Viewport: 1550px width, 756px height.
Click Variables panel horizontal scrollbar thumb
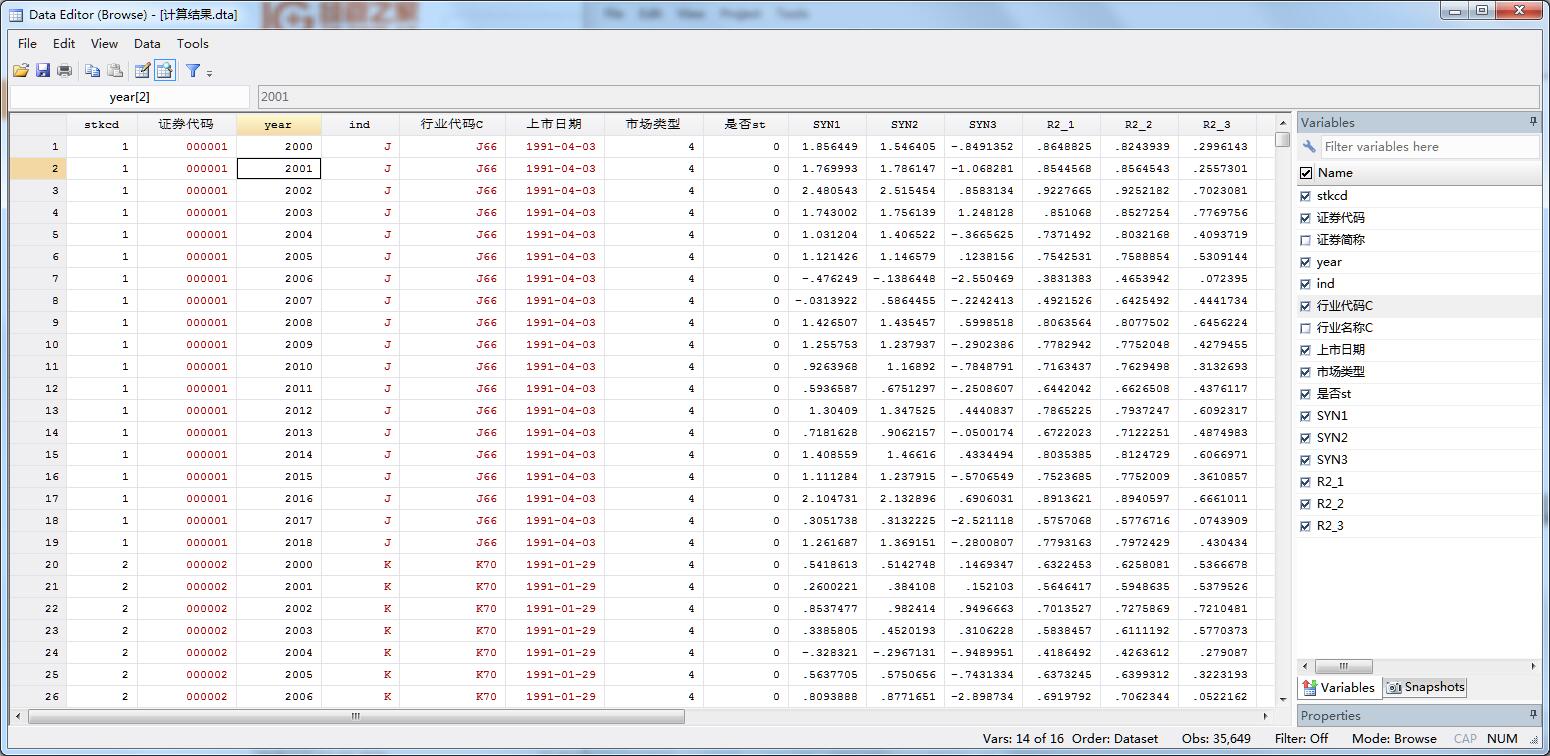(1343, 666)
